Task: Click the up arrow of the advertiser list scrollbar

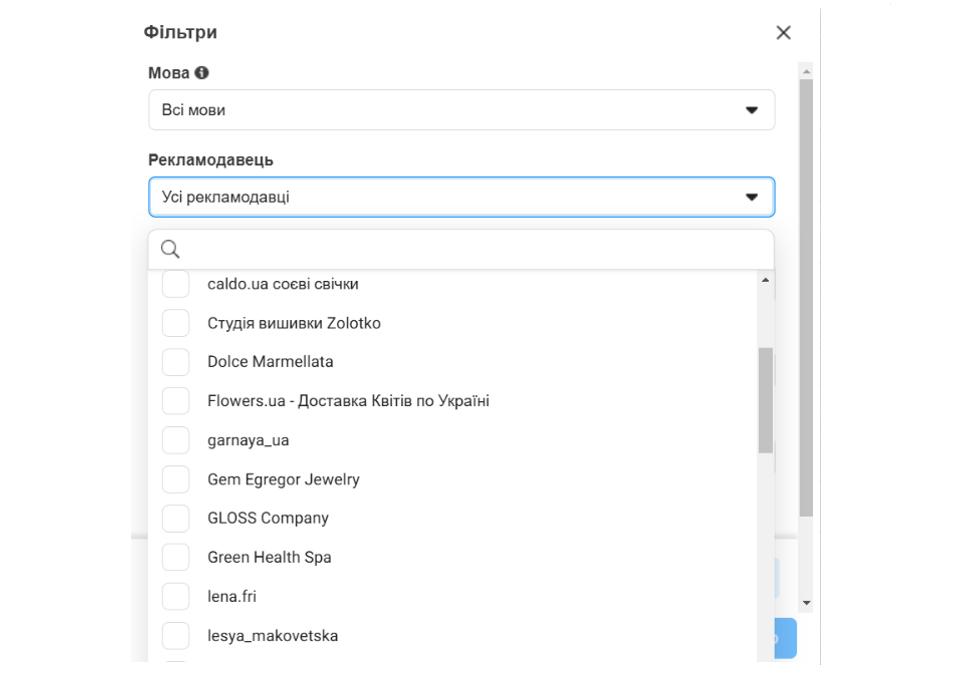Action: (x=765, y=280)
